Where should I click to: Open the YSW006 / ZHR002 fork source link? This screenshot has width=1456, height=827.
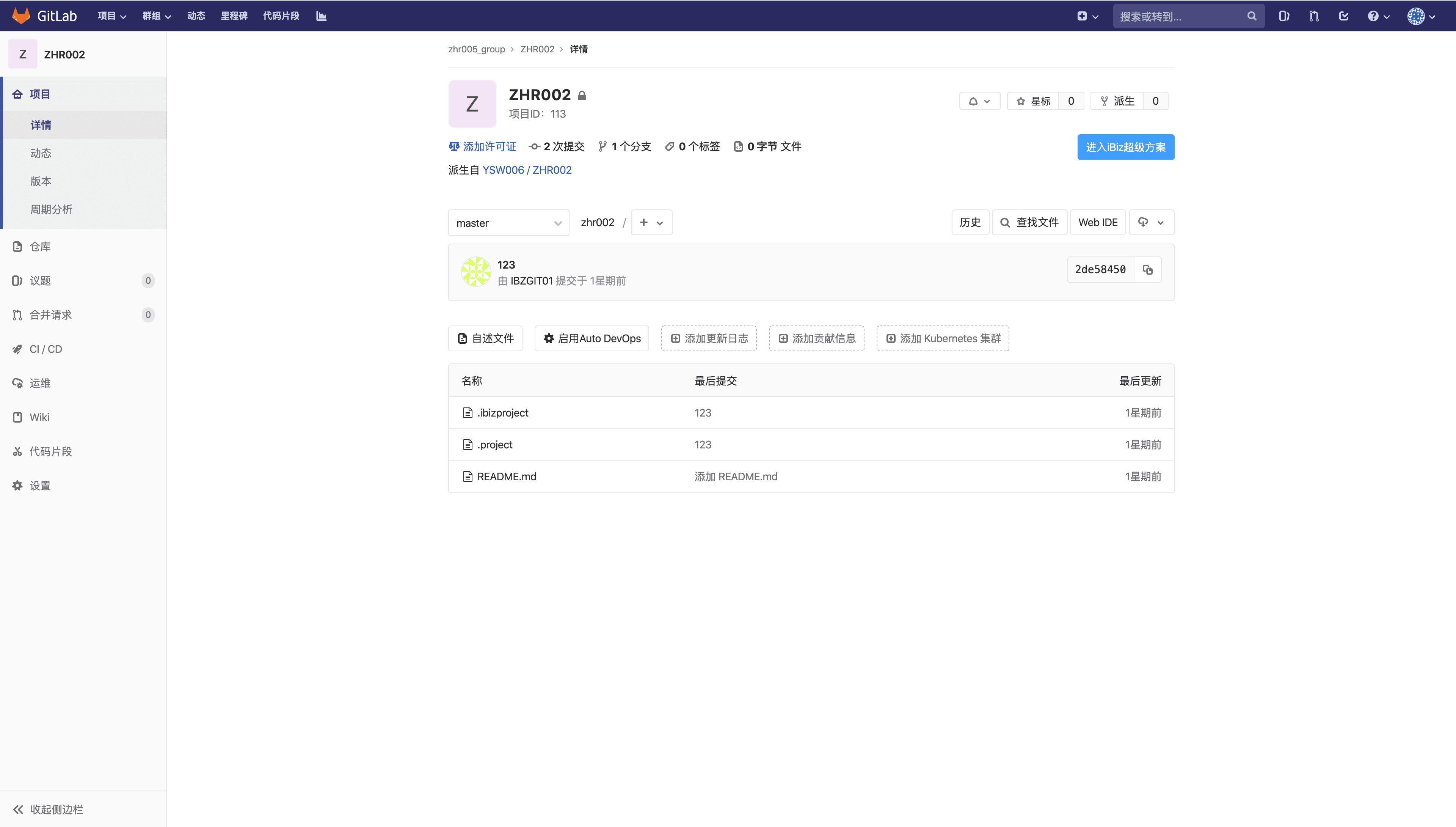click(x=527, y=170)
